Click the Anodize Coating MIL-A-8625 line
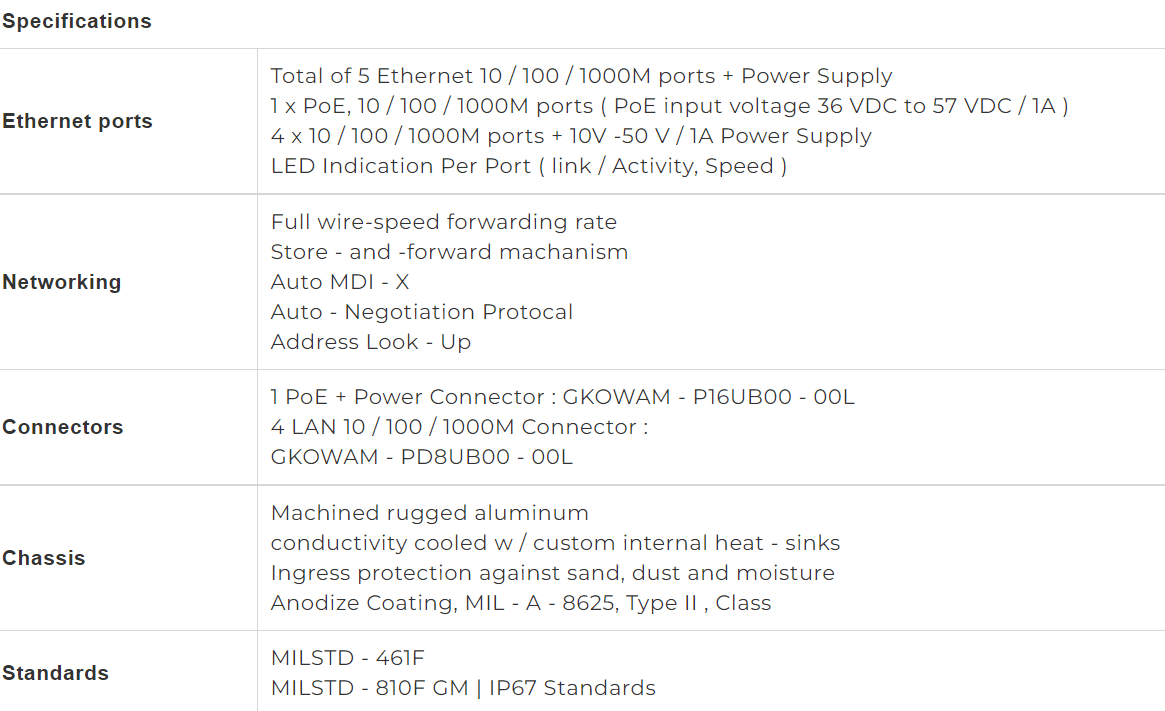1165x711 pixels. click(521, 603)
